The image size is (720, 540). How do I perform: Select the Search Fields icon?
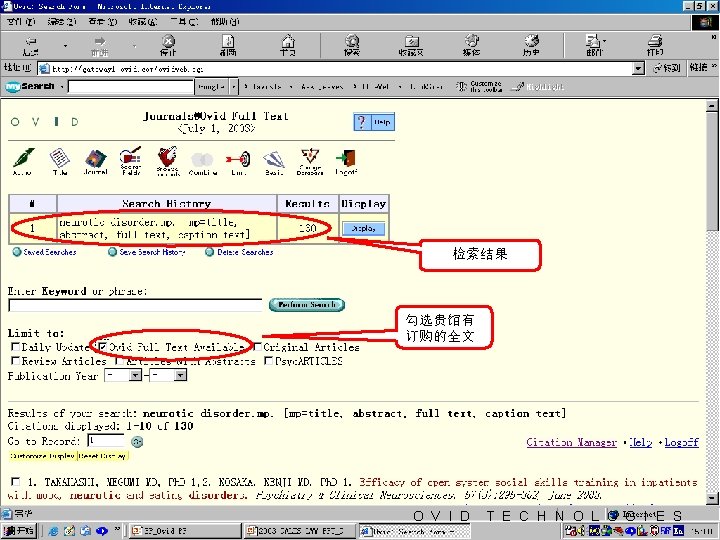131,161
